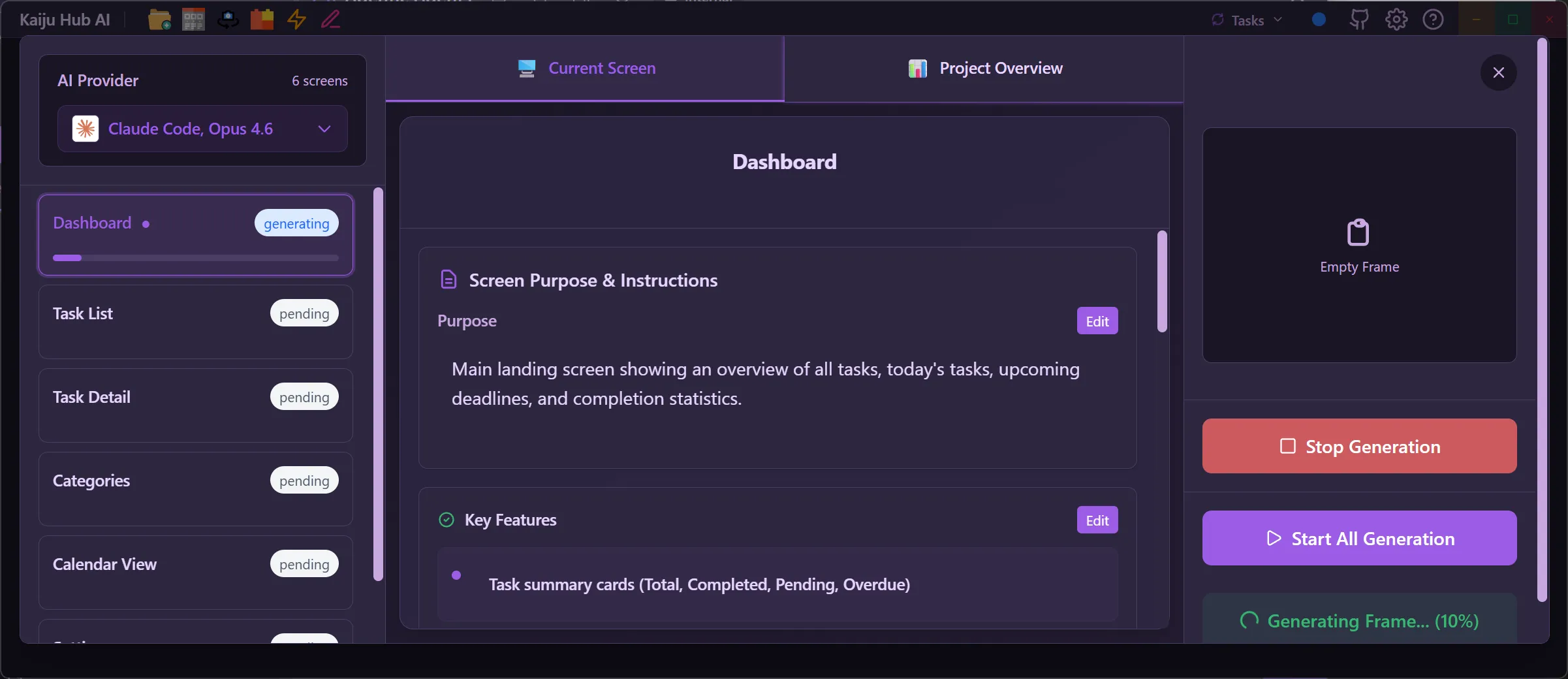Screen dimensions: 1568x679
Task: Click the clipboard icon in Empty Frame
Action: [1358, 232]
